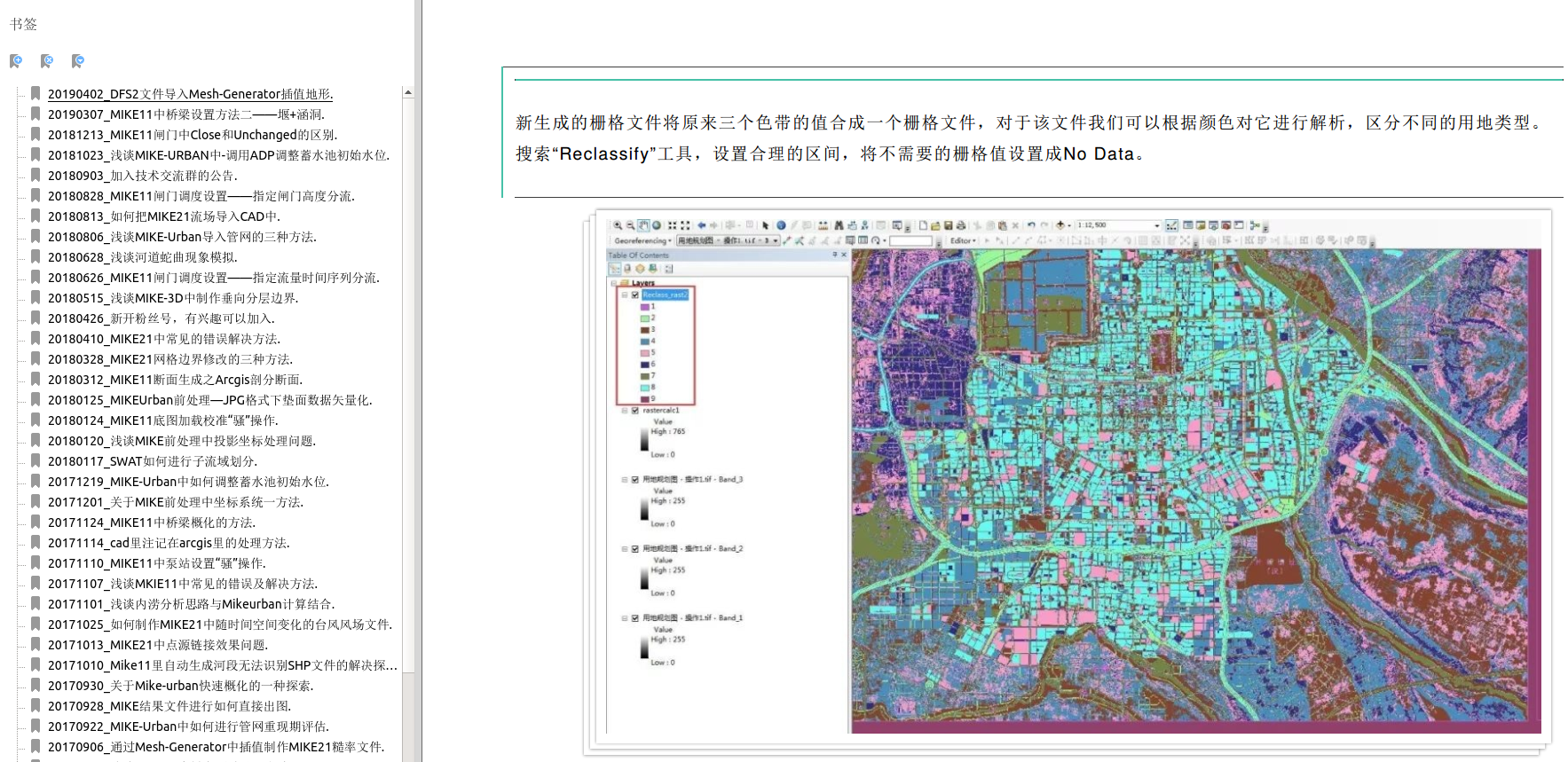
Task: Click List By Visibility icon in TOC
Action: pos(640,268)
